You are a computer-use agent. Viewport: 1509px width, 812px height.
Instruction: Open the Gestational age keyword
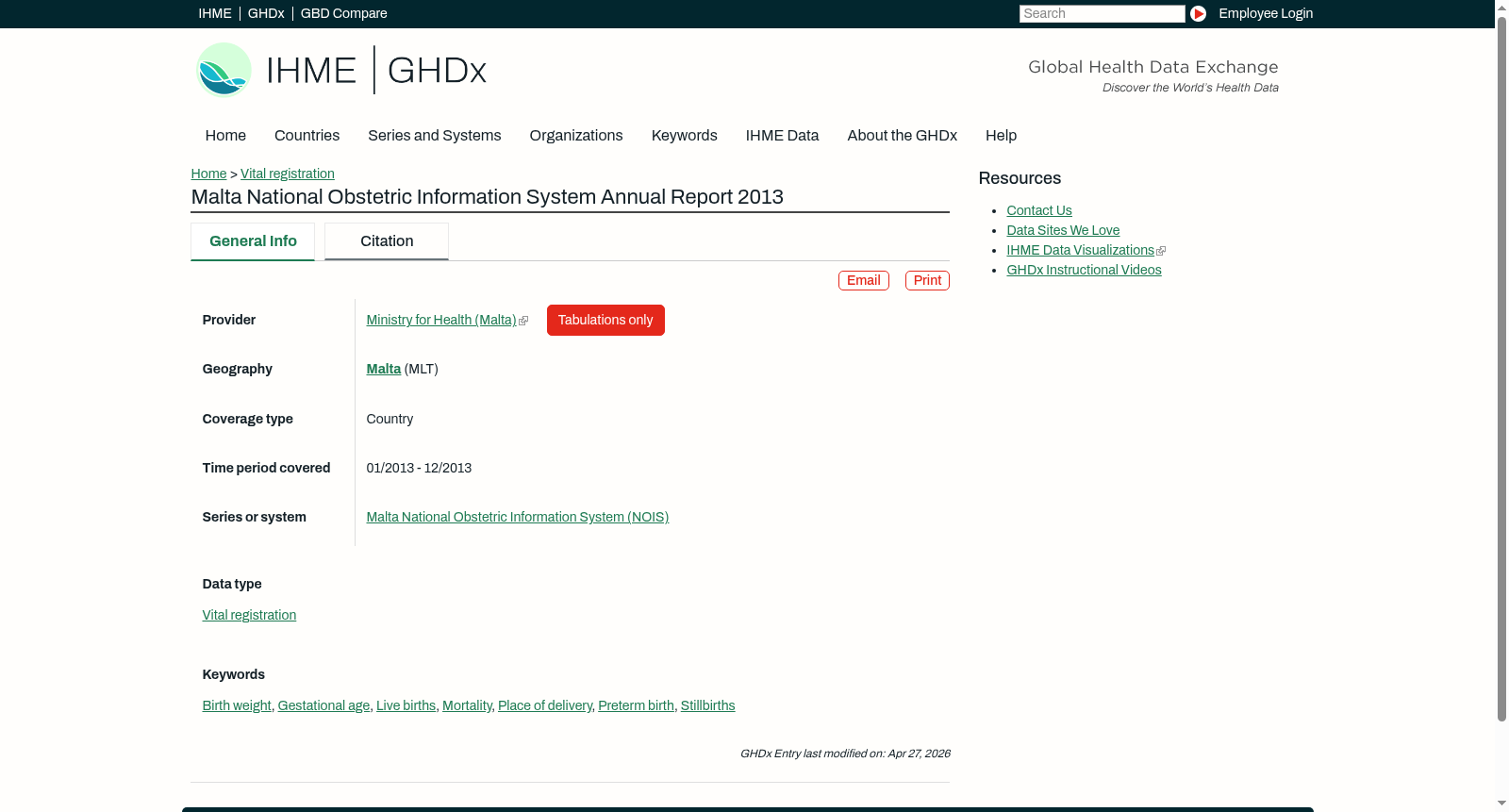tap(323, 705)
